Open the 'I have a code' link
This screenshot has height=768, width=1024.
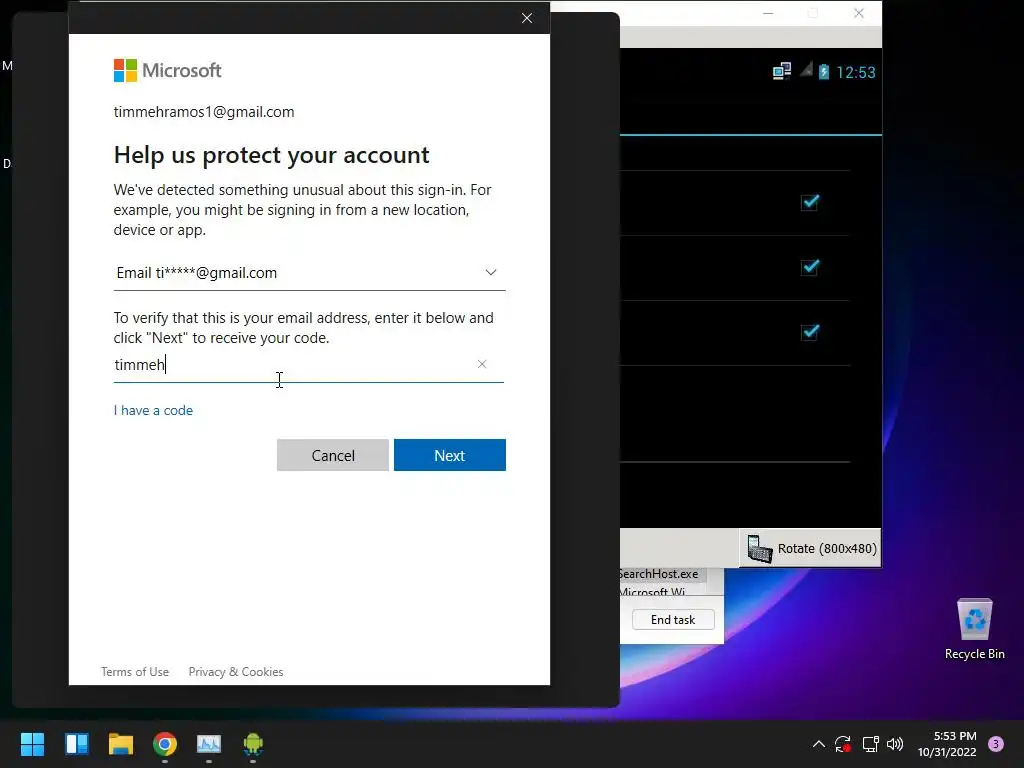tap(153, 410)
